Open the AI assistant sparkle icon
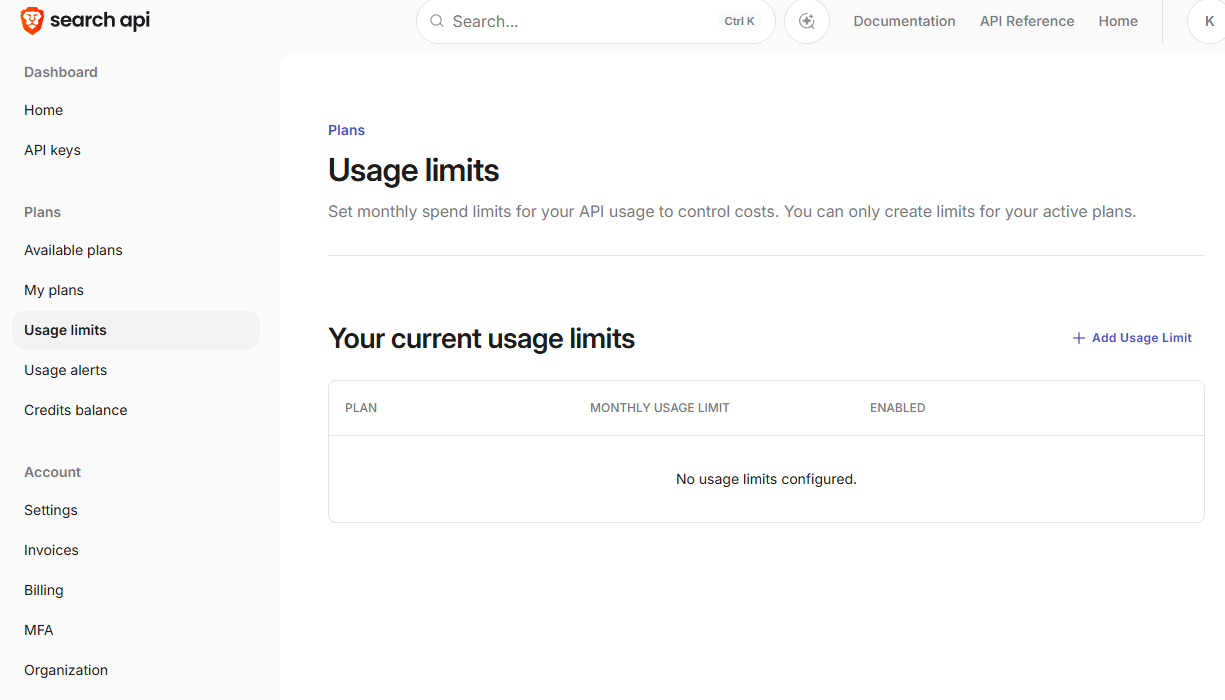The height and width of the screenshot is (700, 1225). (x=807, y=21)
